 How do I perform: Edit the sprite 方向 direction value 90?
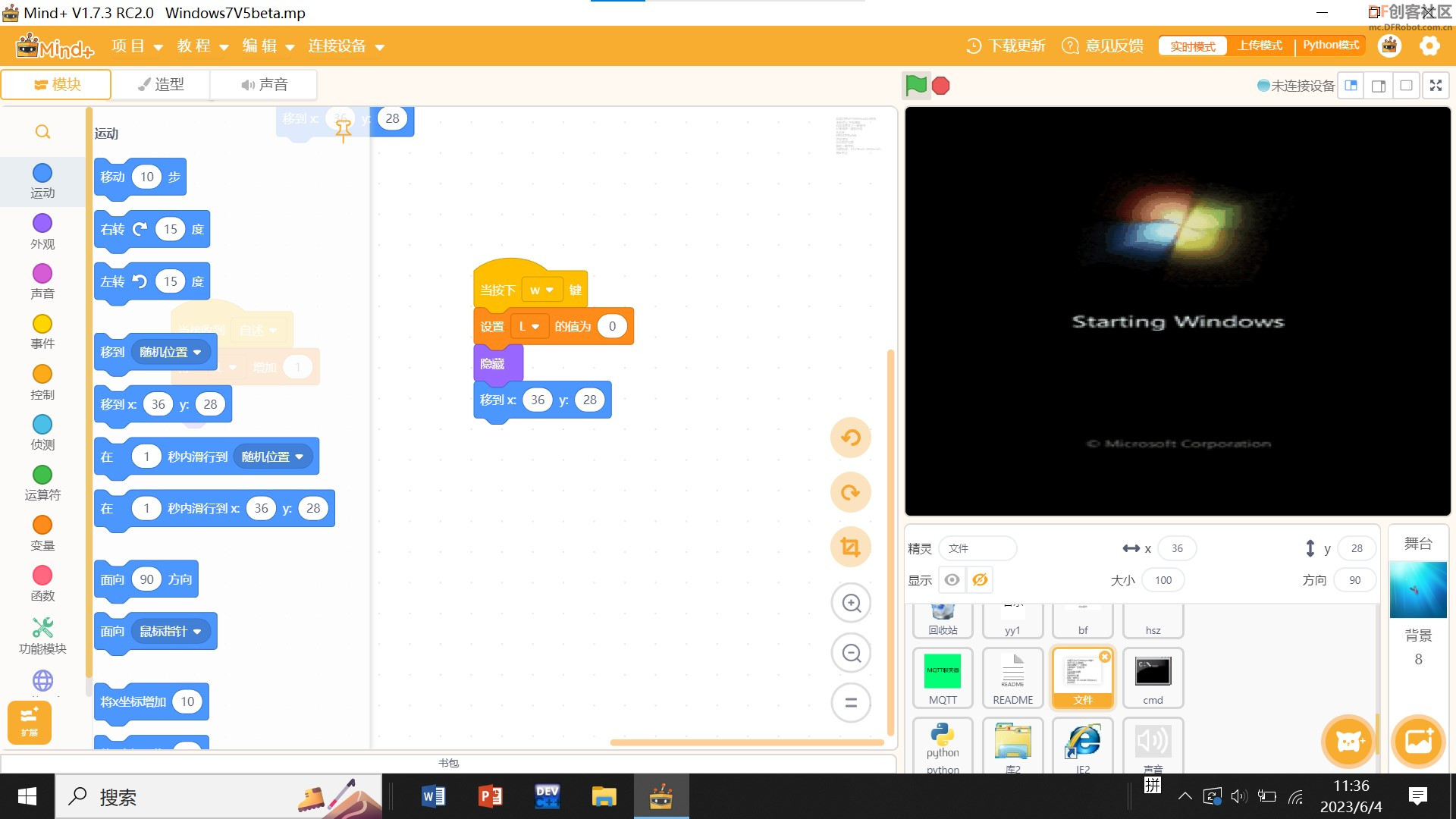pos(1354,580)
